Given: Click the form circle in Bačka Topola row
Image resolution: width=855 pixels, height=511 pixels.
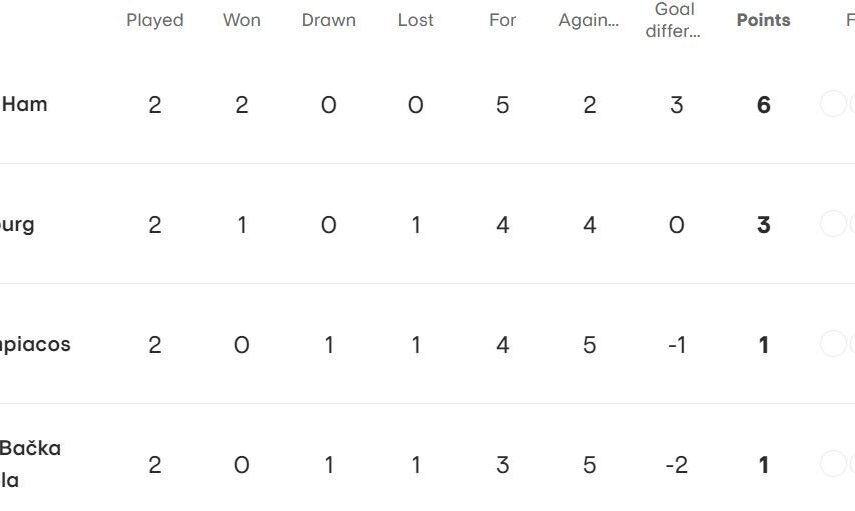Looking at the screenshot, I should point(833,464).
